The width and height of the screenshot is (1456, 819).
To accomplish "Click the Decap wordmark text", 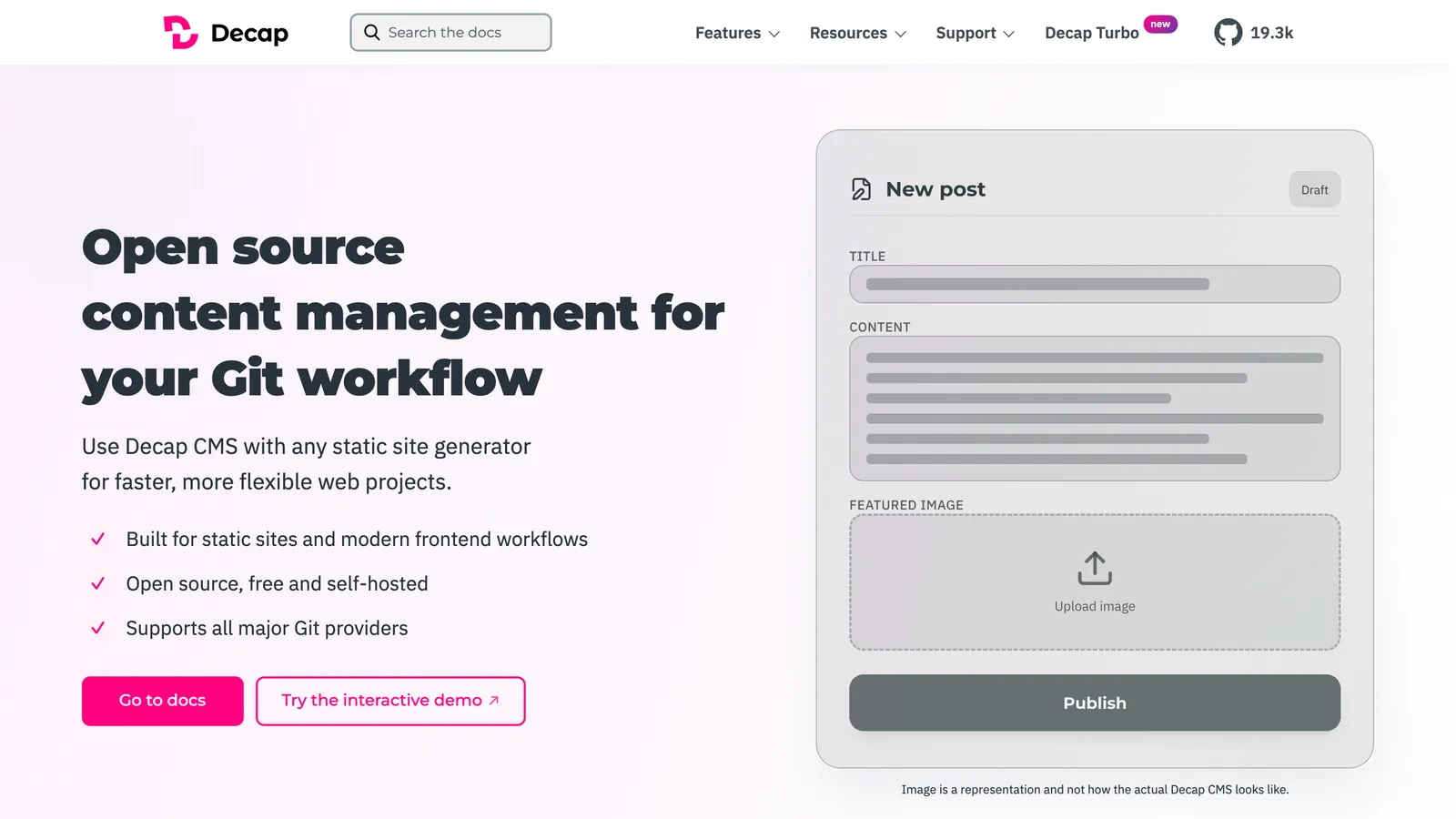I will point(249,34).
